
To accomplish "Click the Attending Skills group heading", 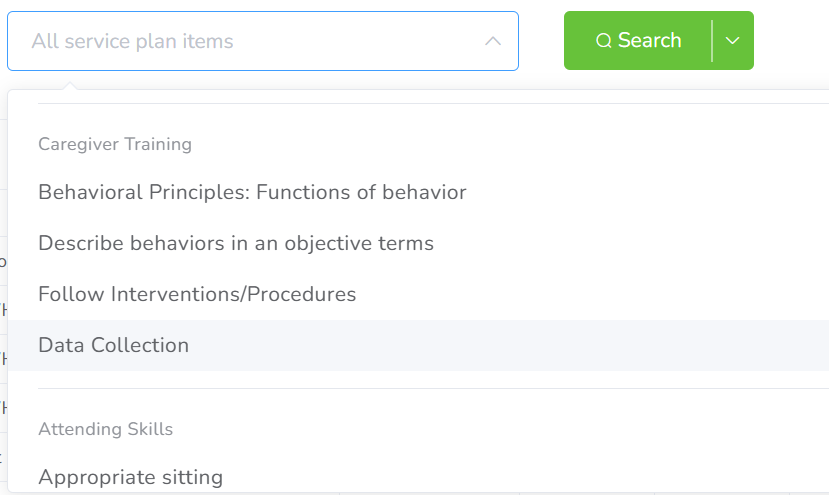I will tap(105, 429).
